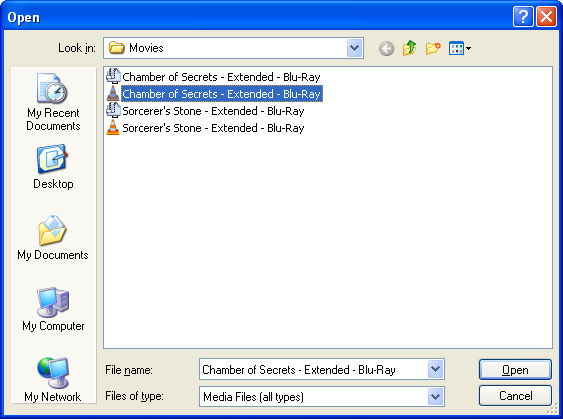The height and width of the screenshot is (419, 563).
Task: Select the first Chamber of Secrets file
Action: click(x=213, y=77)
